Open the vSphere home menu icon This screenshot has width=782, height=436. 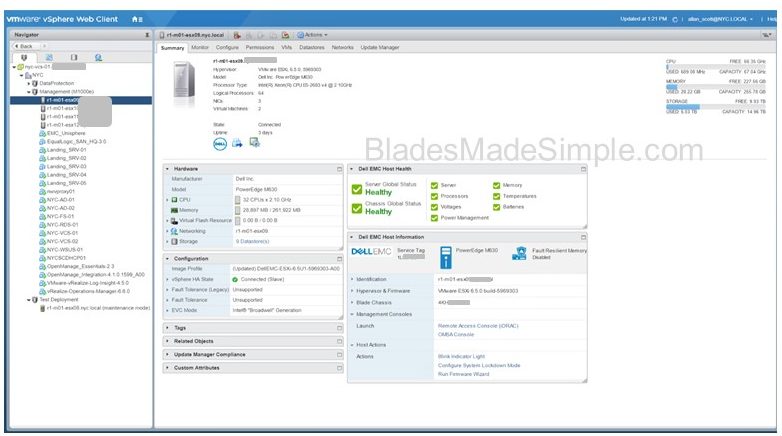click(x=137, y=19)
